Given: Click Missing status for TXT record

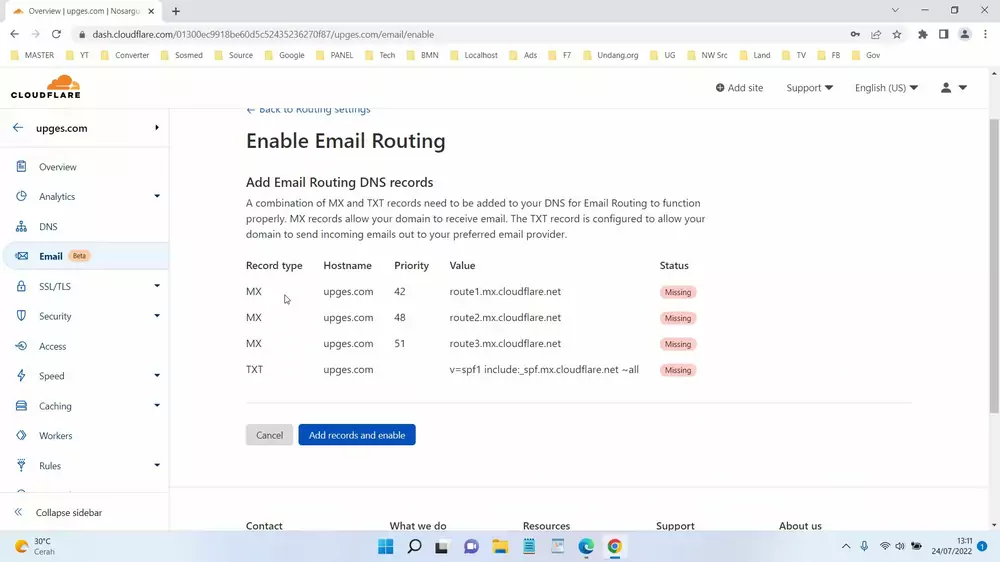Looking at the screenshot, I should (677, 370).
